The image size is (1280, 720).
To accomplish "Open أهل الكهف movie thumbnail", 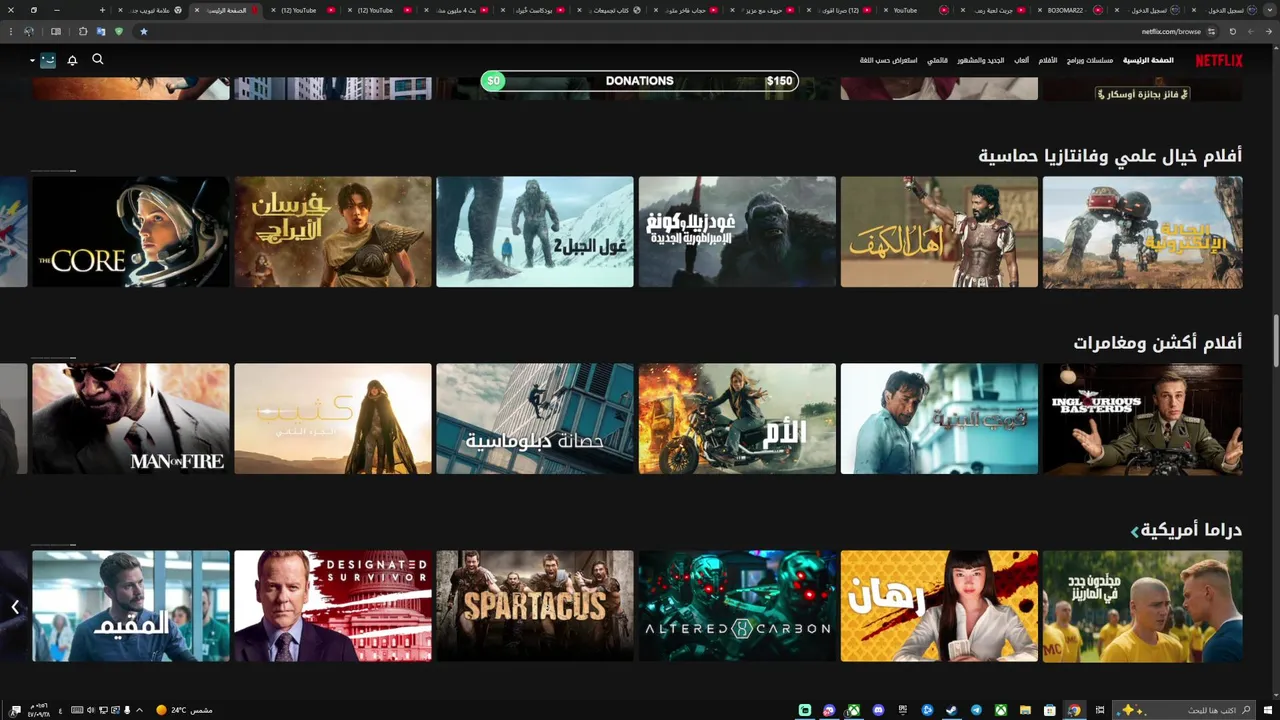I will point(939,232).
